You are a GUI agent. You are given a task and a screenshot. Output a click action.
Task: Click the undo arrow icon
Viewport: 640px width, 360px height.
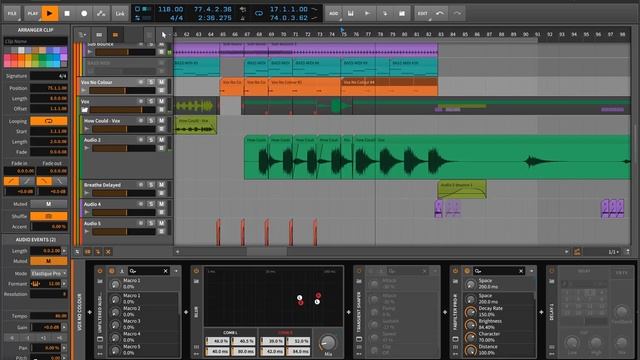click(440, 13)
